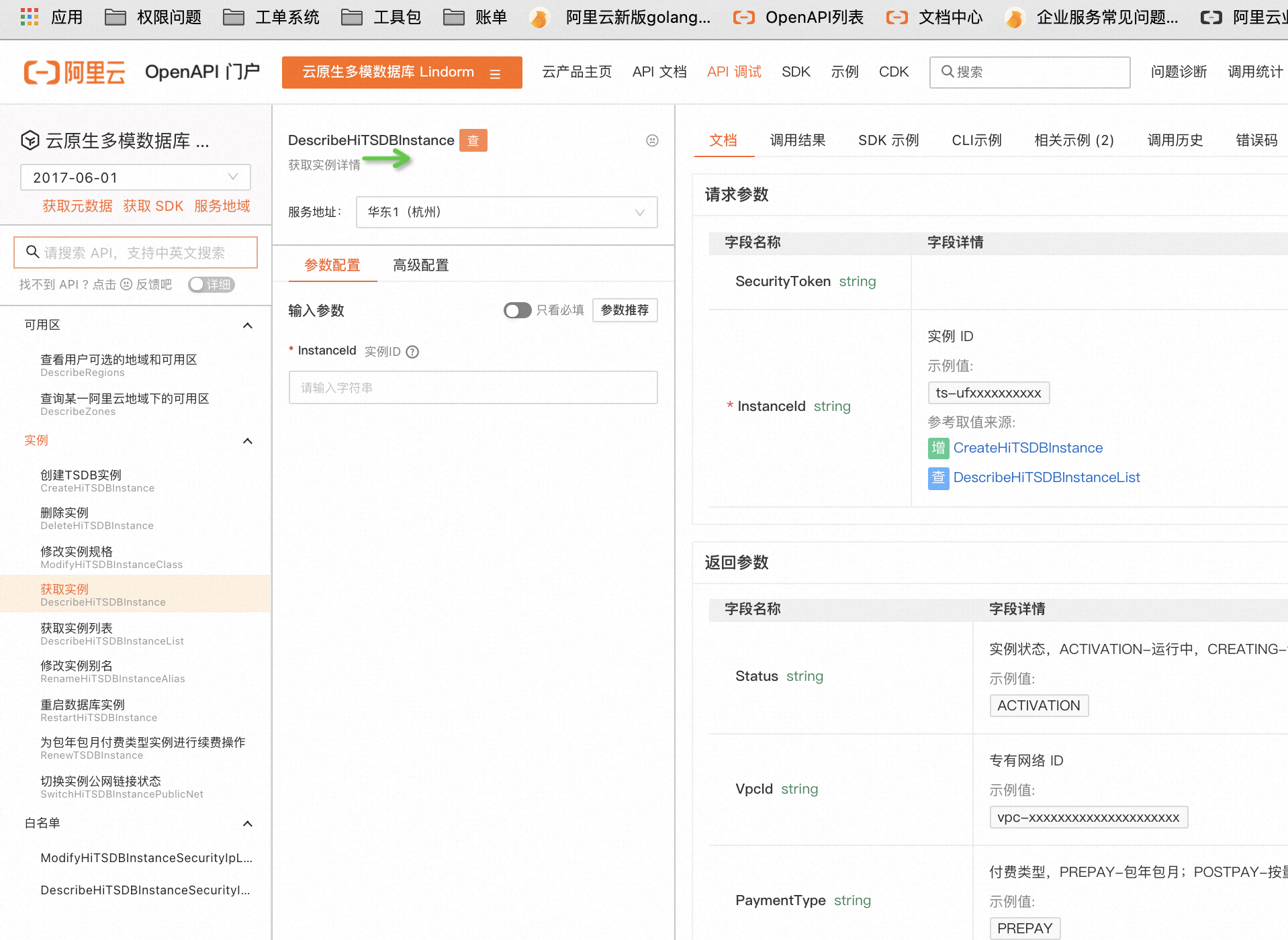Viewport: 1288px width, 940px height.
Task: Select 获取实例列表 API in sidebar
Action: (x=112, y=634)
